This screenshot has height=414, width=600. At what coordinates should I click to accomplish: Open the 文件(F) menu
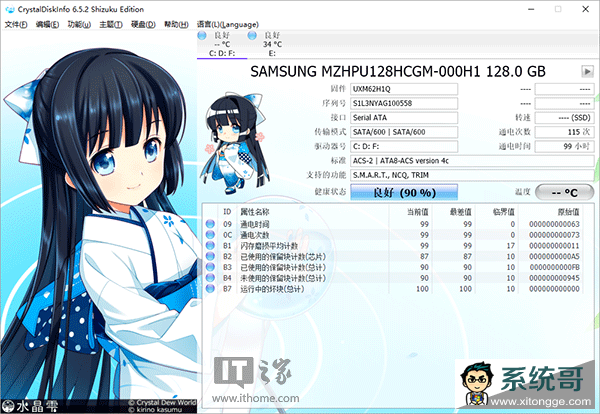tap(16, 24)
